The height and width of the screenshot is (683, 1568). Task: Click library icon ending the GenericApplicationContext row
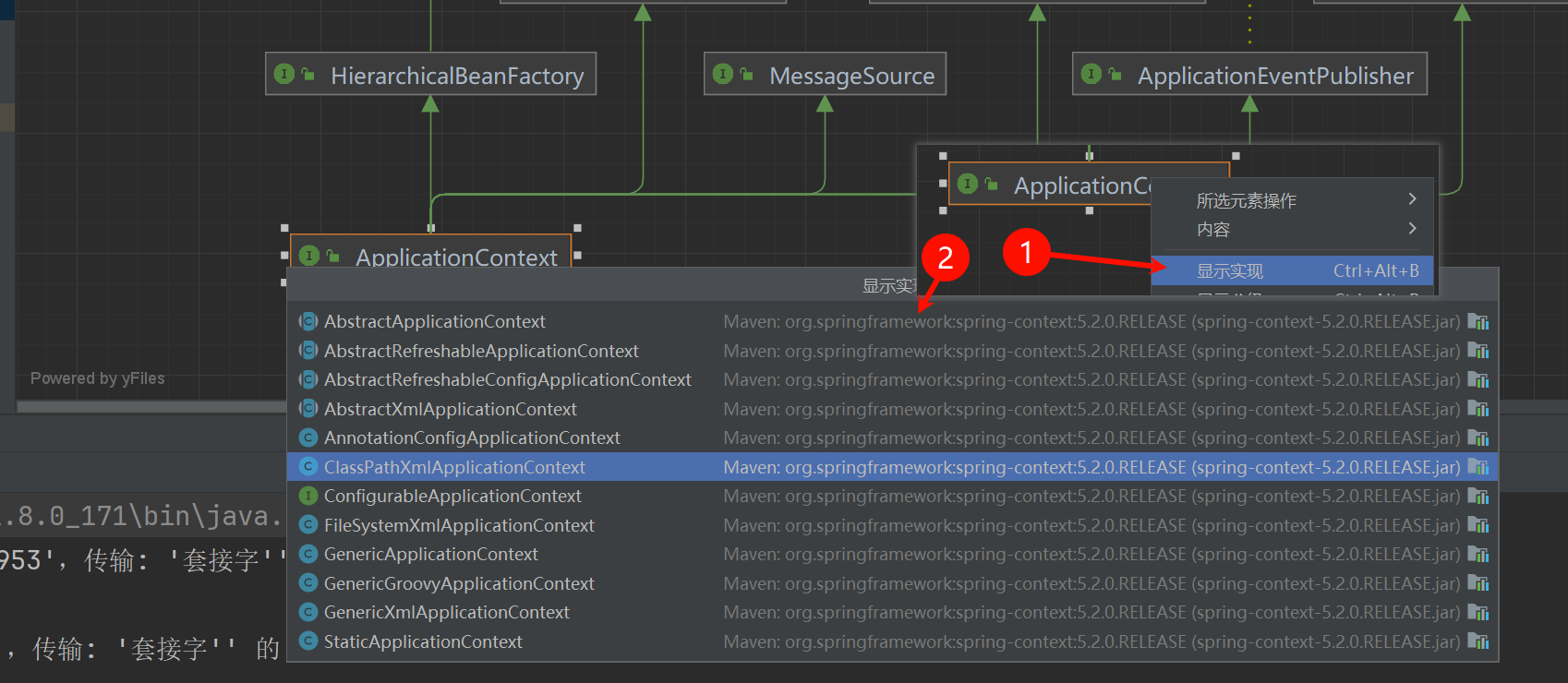pyautogui.click(x=1478, y=555)
